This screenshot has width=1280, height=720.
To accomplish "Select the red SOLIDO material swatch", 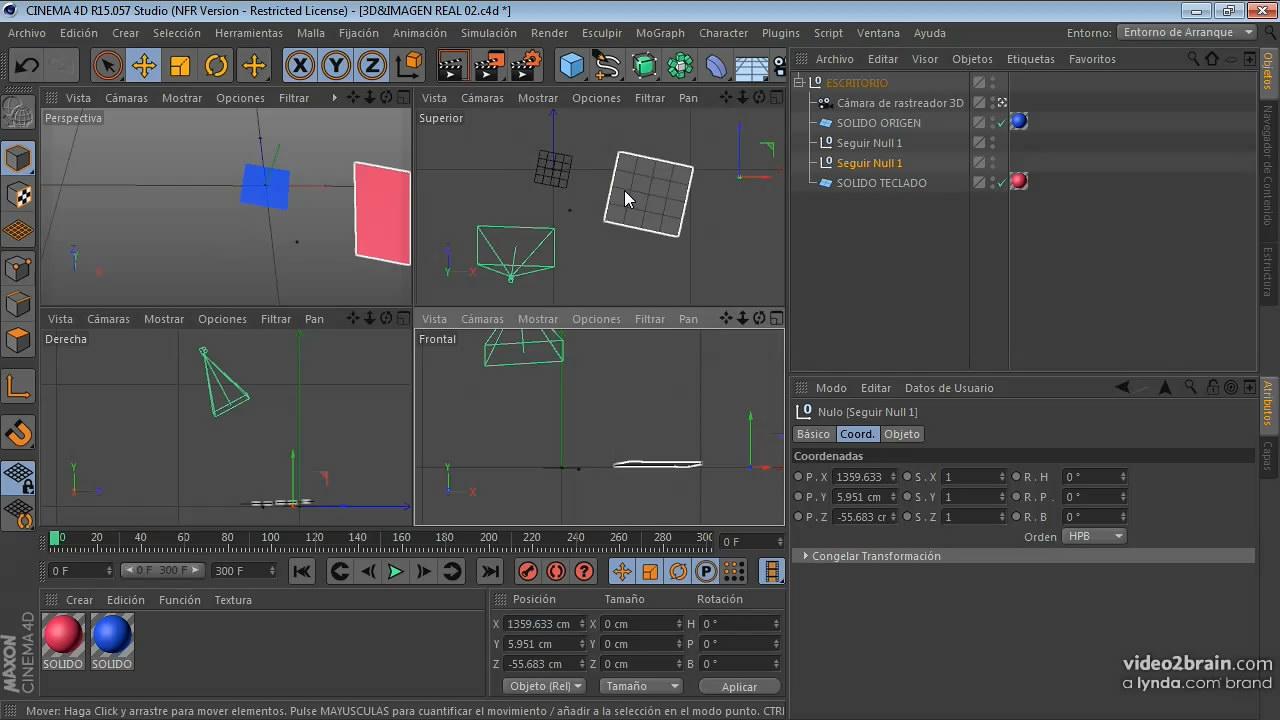I will coord(62,635).
